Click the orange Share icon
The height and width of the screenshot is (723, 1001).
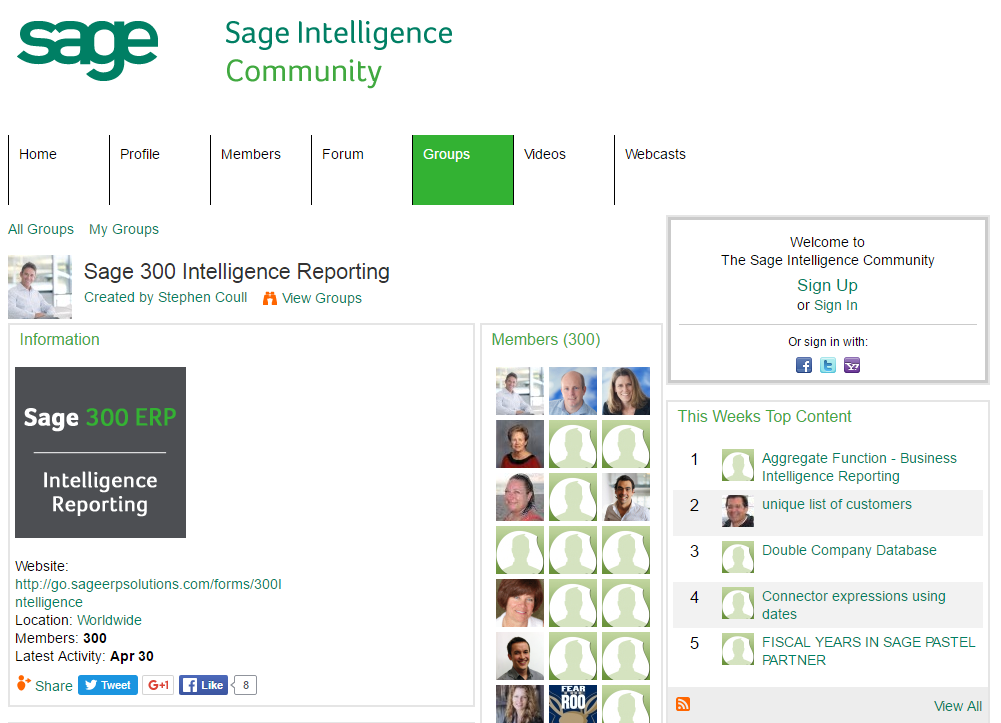24,683
